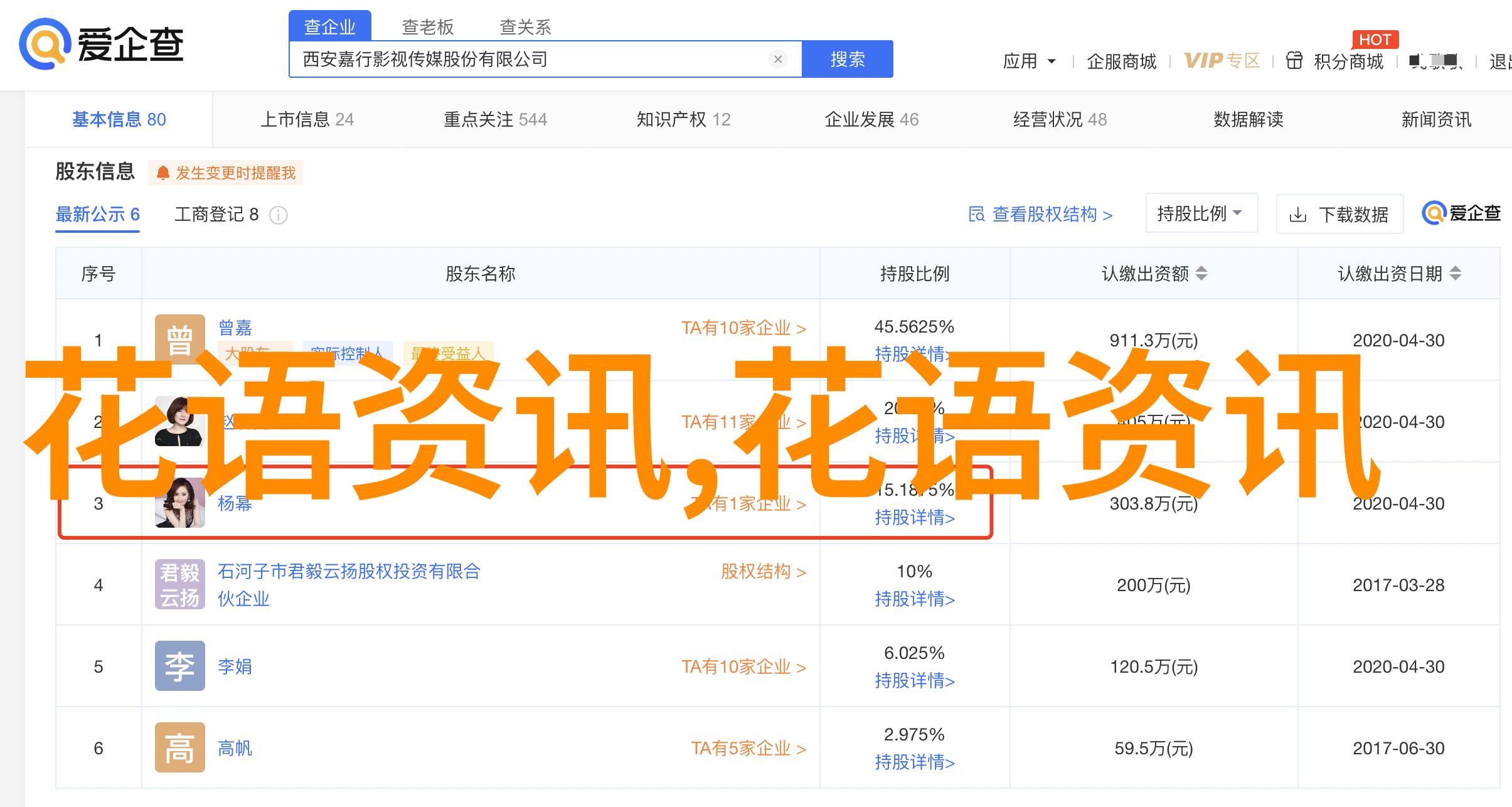Click the blue 搜索 search button
The image size is (1512, 807).
tap(848, 59)
